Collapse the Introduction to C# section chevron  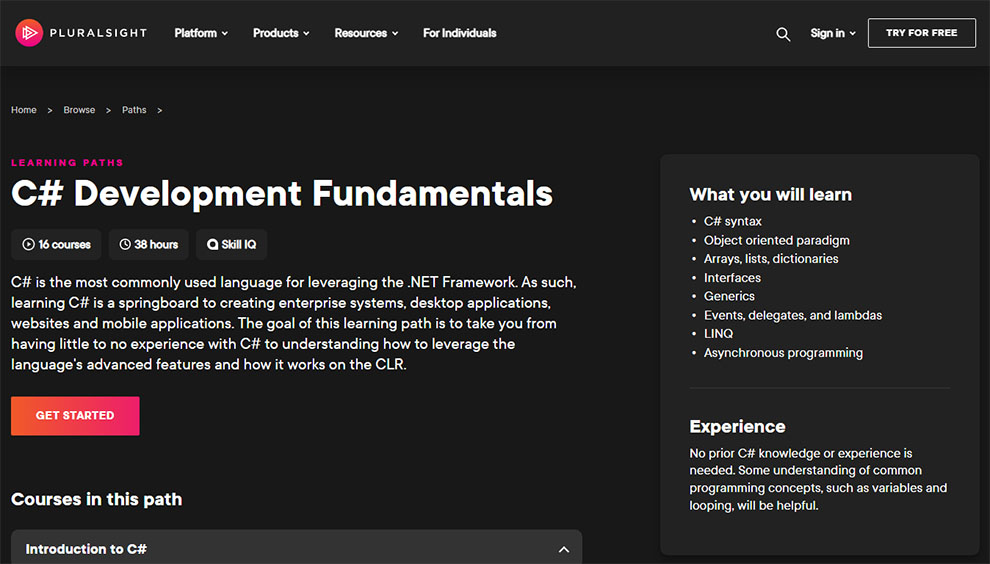click(564, 550)
